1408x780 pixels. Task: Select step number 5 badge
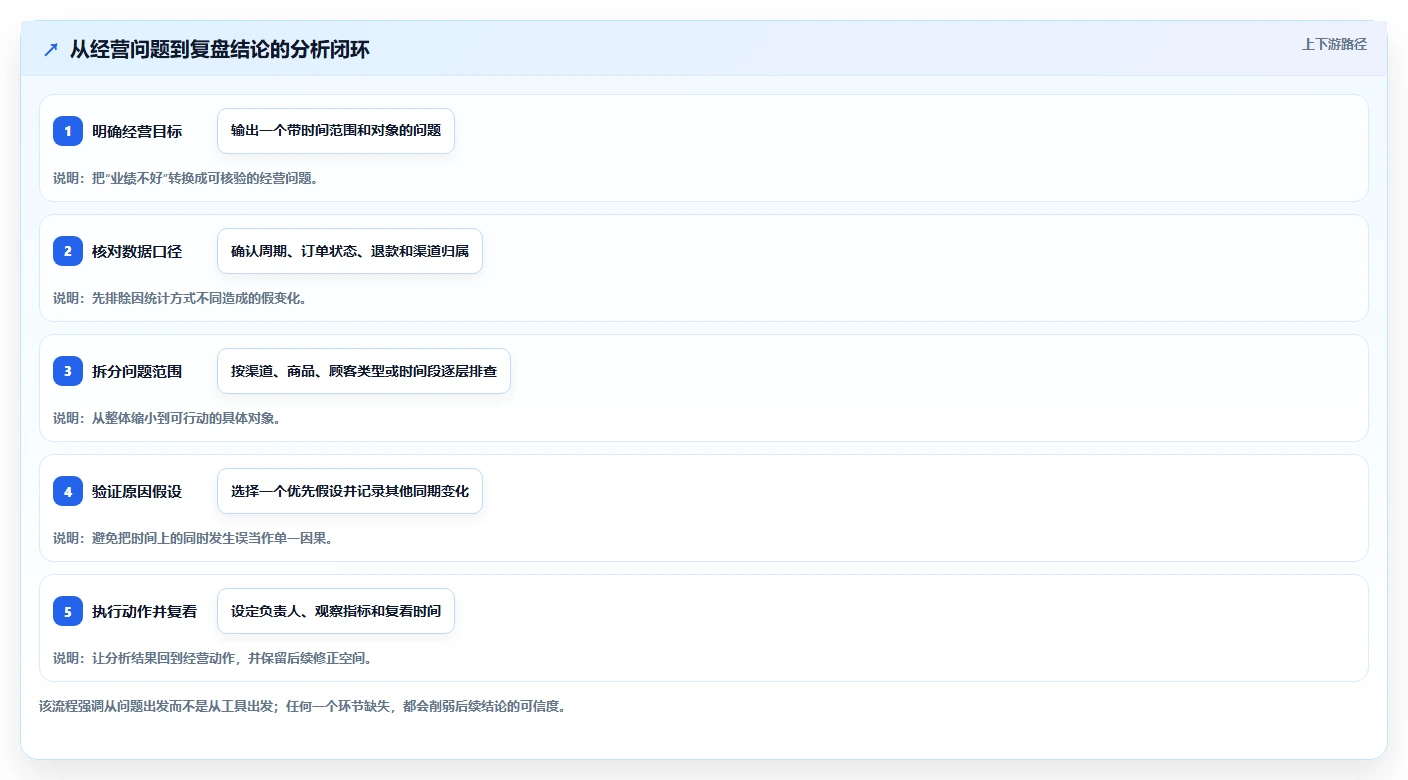(68, 611)
